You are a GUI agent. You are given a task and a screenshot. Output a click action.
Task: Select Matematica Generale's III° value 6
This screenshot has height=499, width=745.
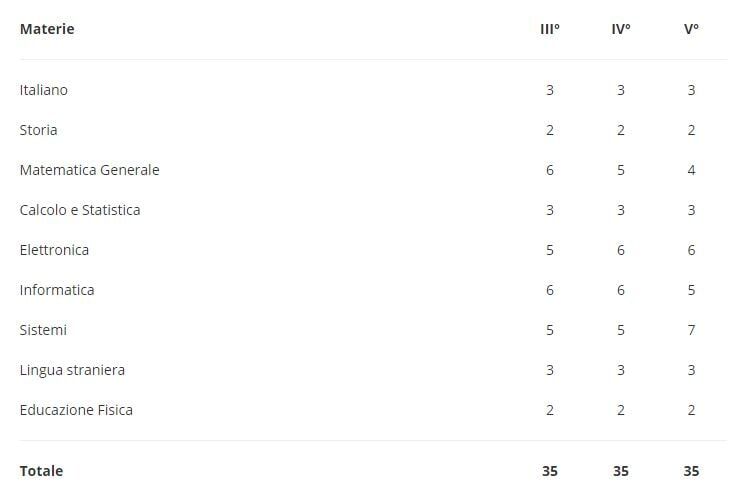[x=550, y=170]
